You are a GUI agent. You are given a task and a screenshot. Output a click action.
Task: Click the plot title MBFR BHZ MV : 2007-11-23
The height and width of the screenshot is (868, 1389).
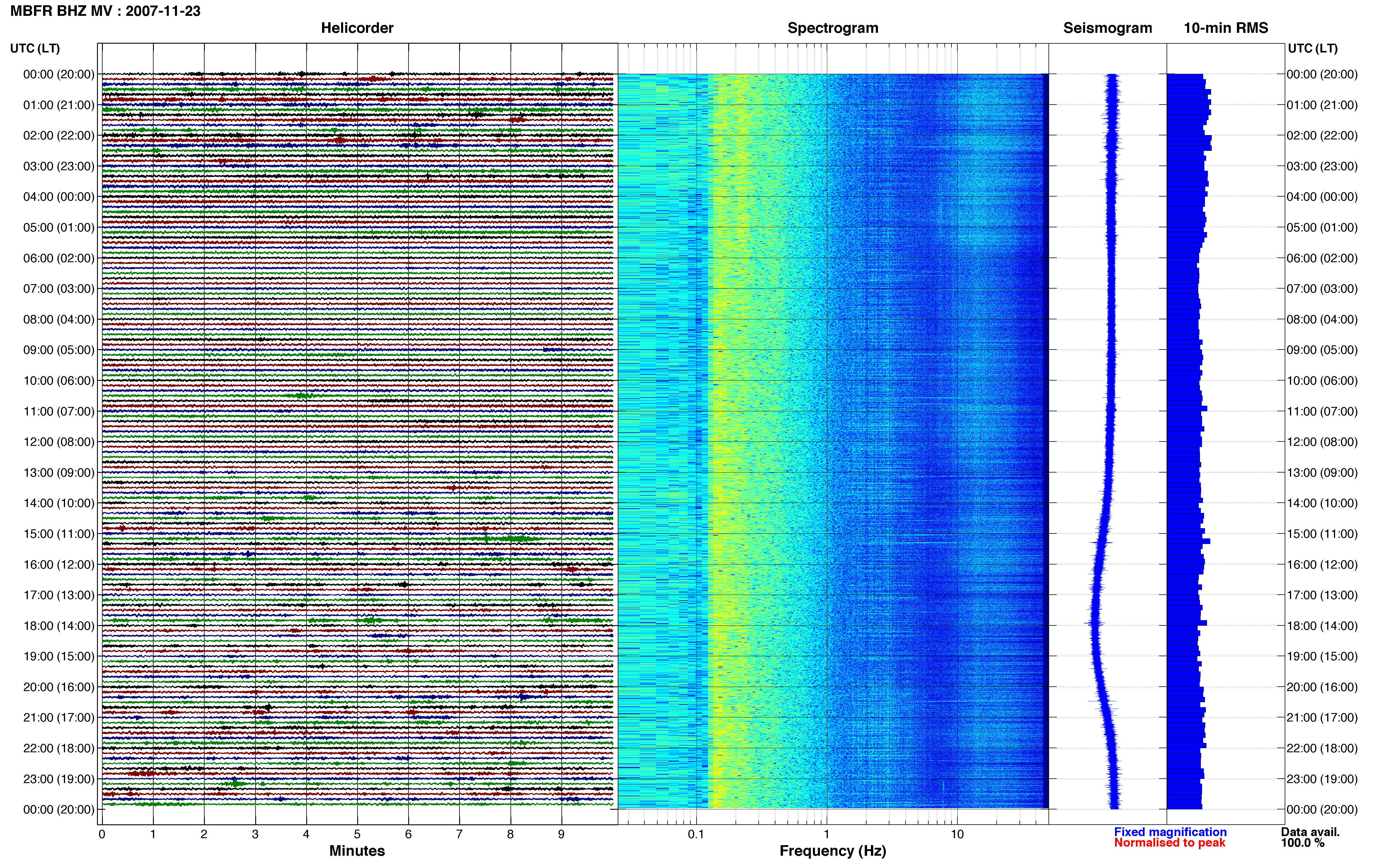(106, 11)
